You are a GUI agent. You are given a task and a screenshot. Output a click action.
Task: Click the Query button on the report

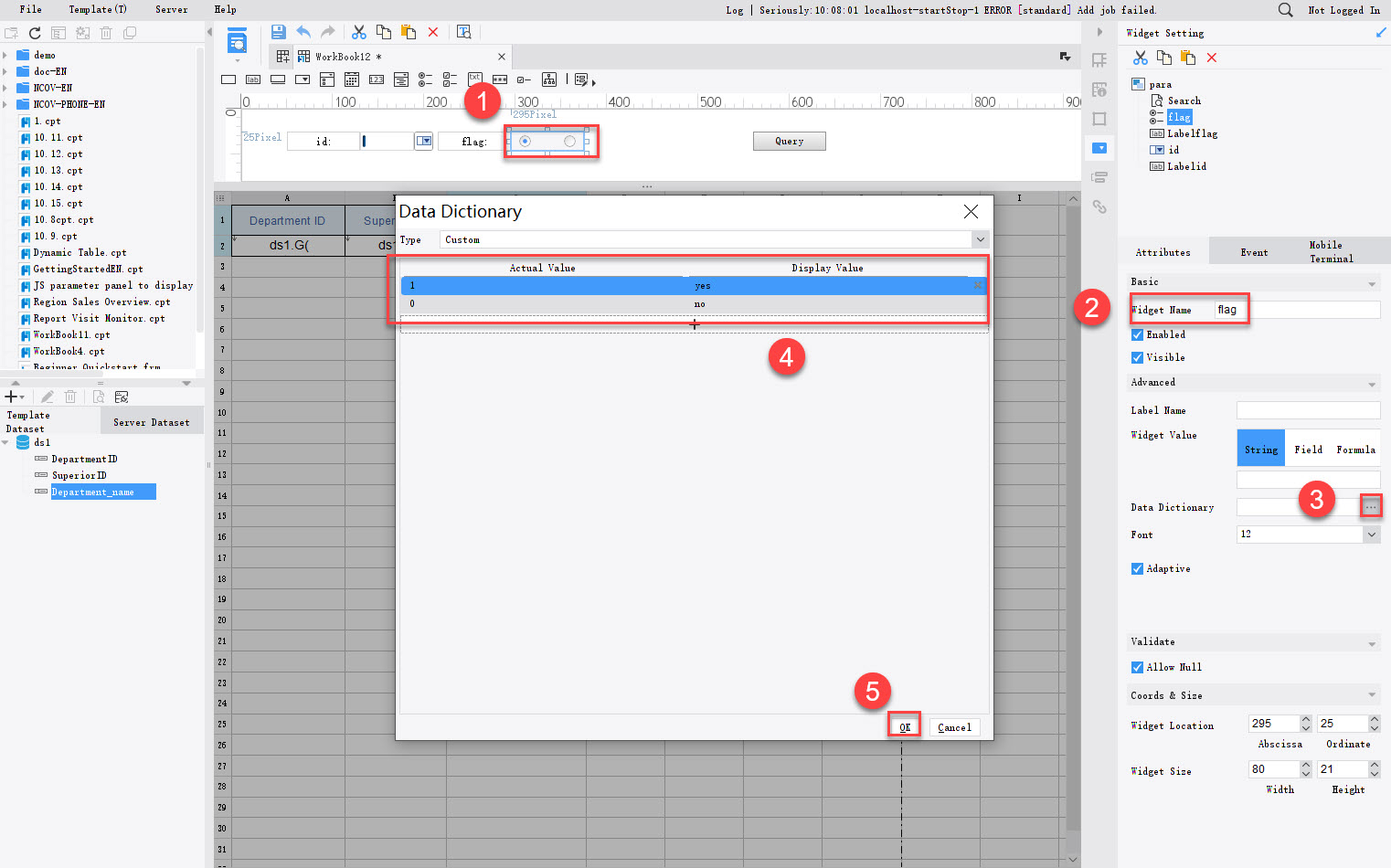(789, 141)
